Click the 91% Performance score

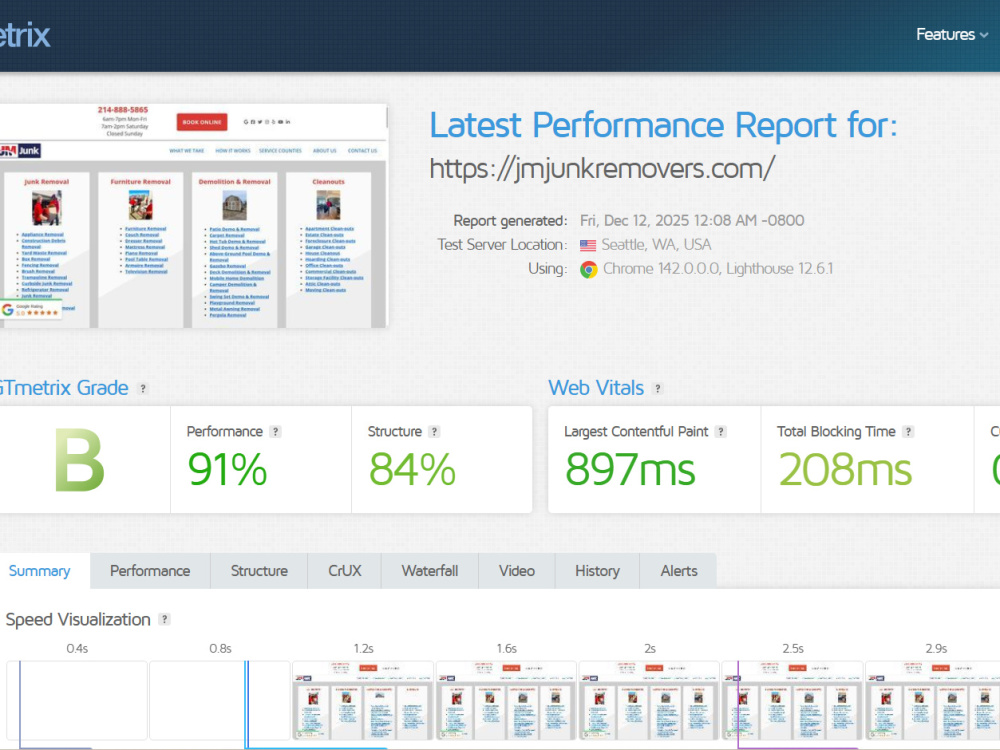[x=227, y=470]
